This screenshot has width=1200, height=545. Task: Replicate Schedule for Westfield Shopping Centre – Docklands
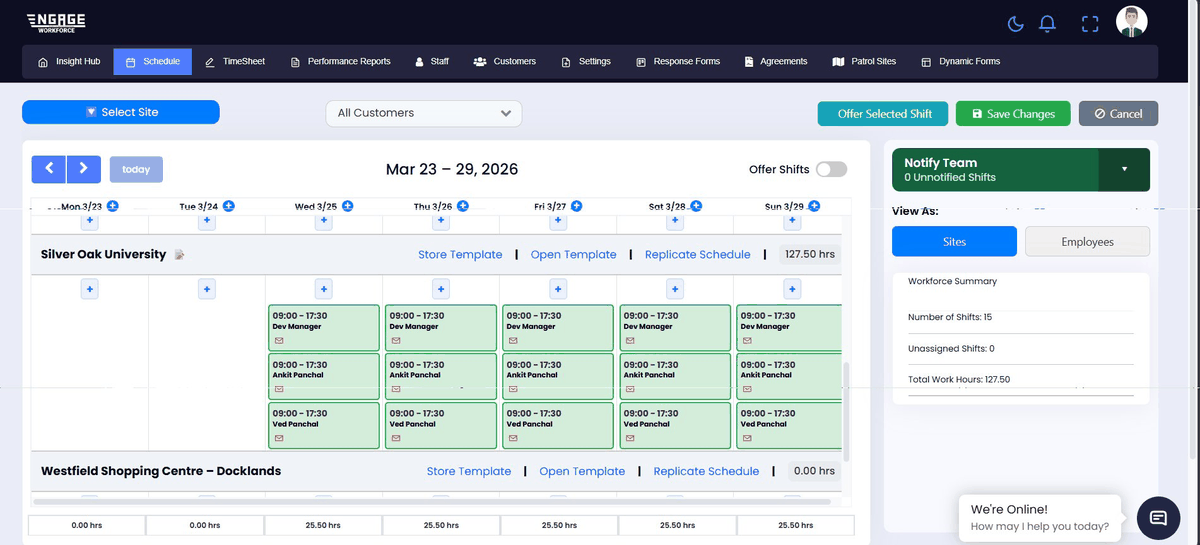click(x=706, y=471)
